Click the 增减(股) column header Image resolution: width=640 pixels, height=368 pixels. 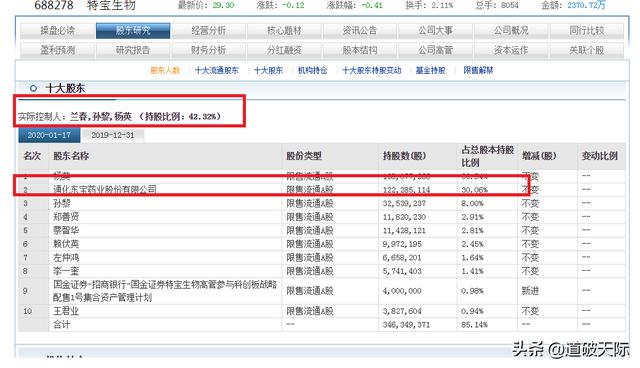pos(539,156)
